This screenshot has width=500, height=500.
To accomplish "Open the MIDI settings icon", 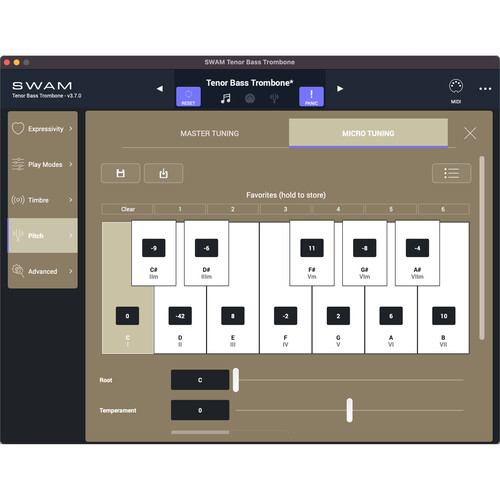I will tap(456, 86).
